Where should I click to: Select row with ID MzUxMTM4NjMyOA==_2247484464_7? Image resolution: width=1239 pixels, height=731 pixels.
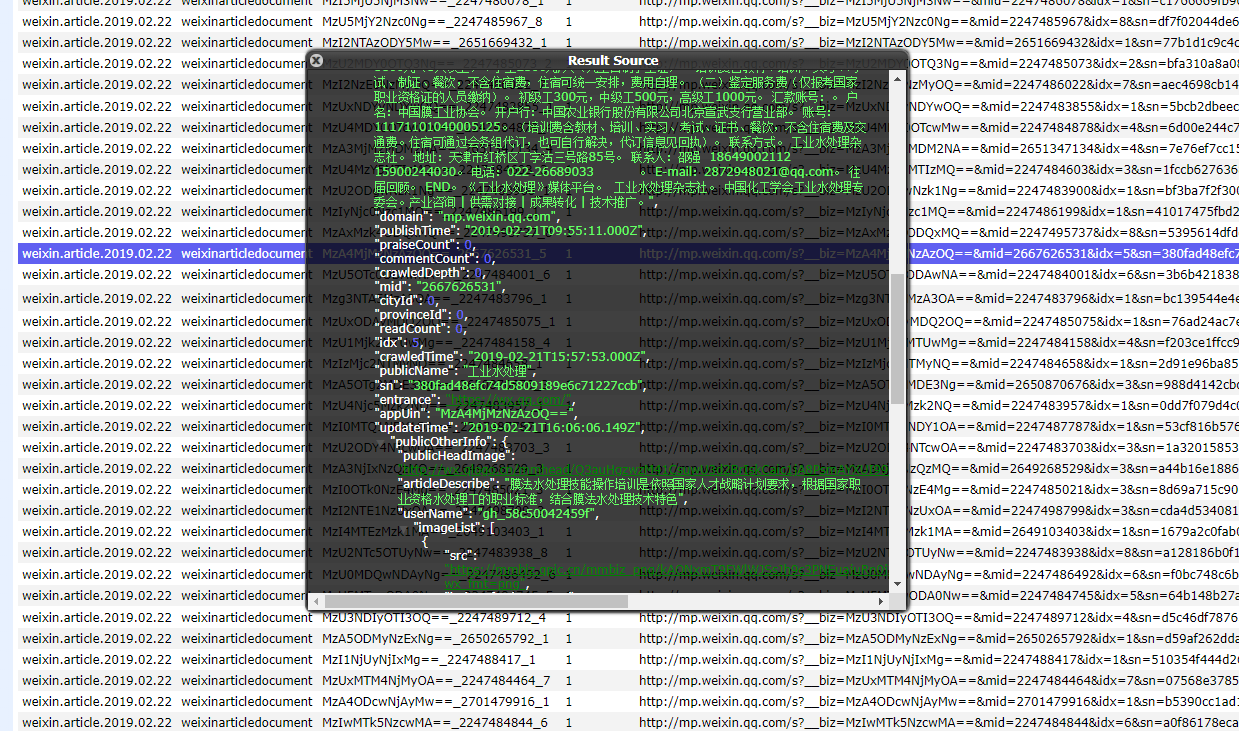tap(434, 680)
